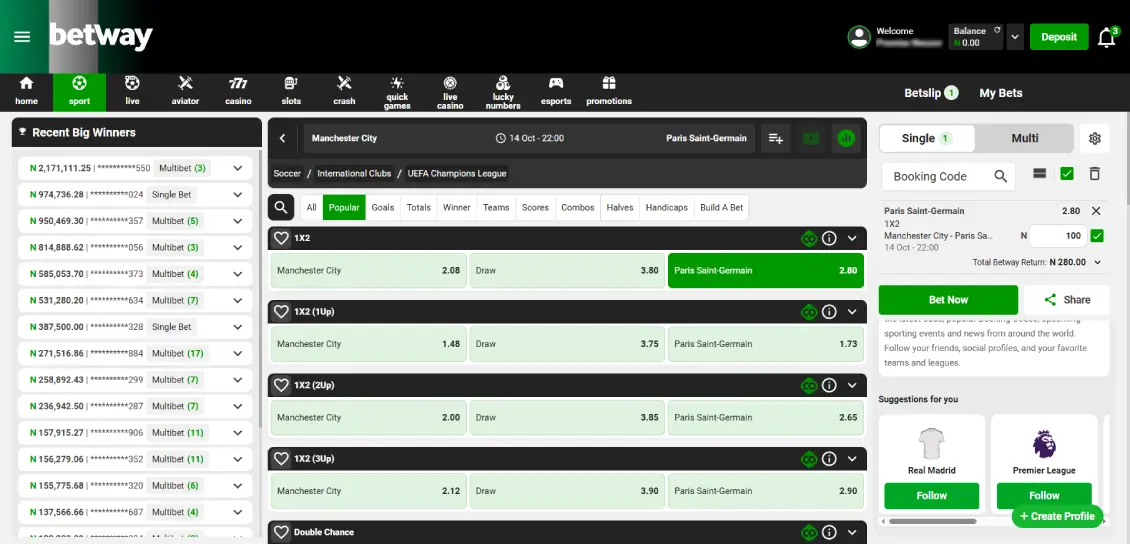
Task: Open quick games
Action: [397, 92]
